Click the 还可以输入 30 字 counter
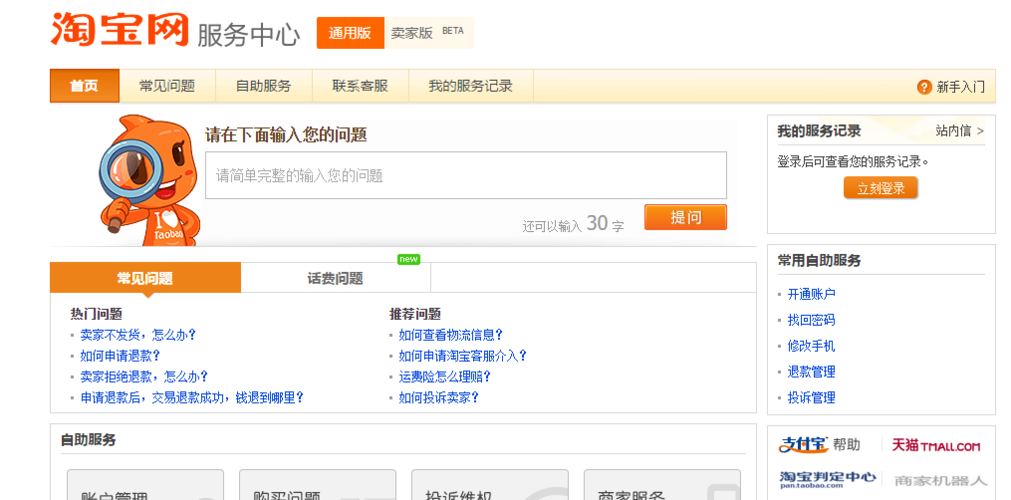1011x500 pixels. [x=573, y=224]
